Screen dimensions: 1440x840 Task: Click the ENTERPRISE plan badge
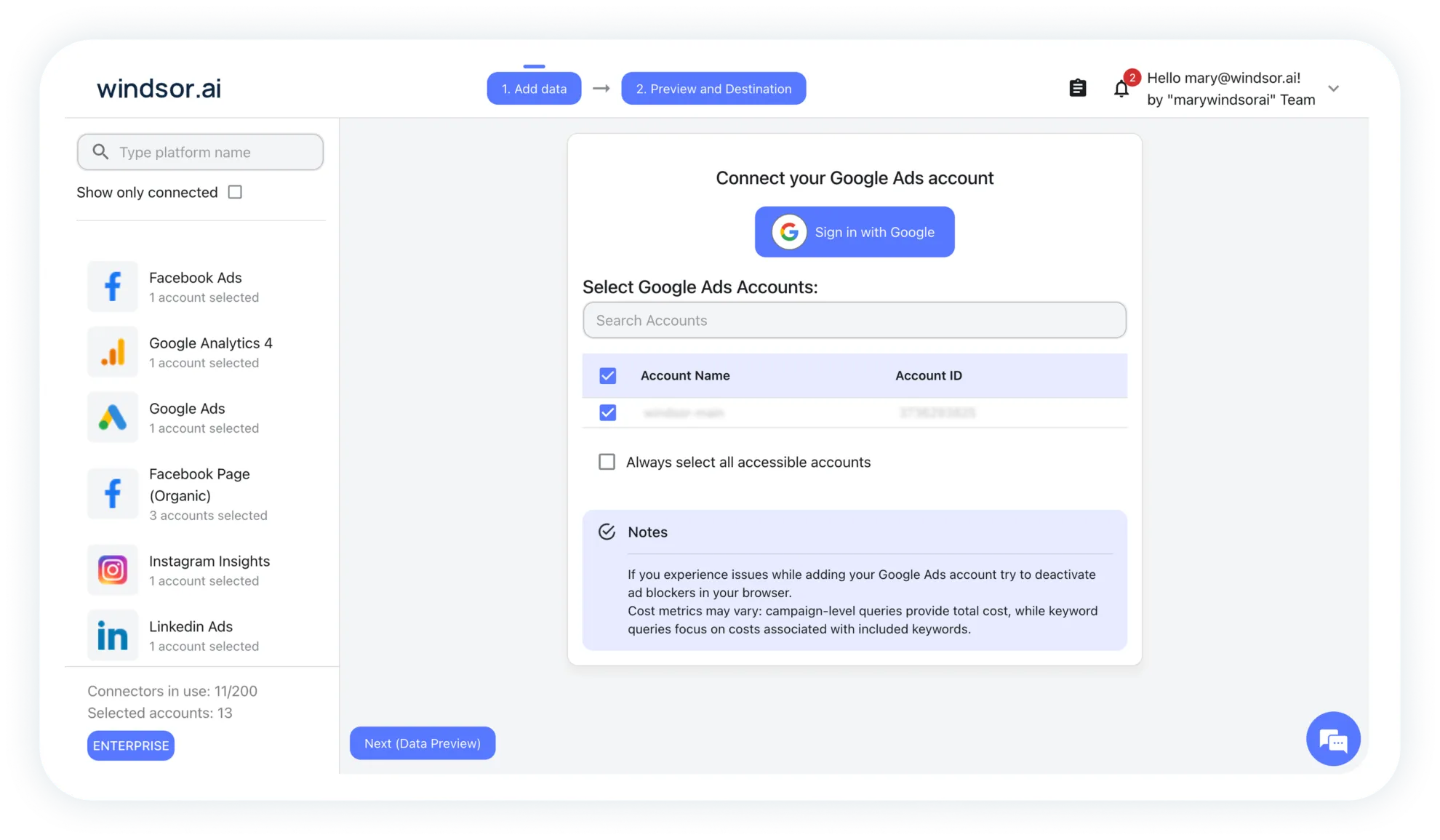131,745
